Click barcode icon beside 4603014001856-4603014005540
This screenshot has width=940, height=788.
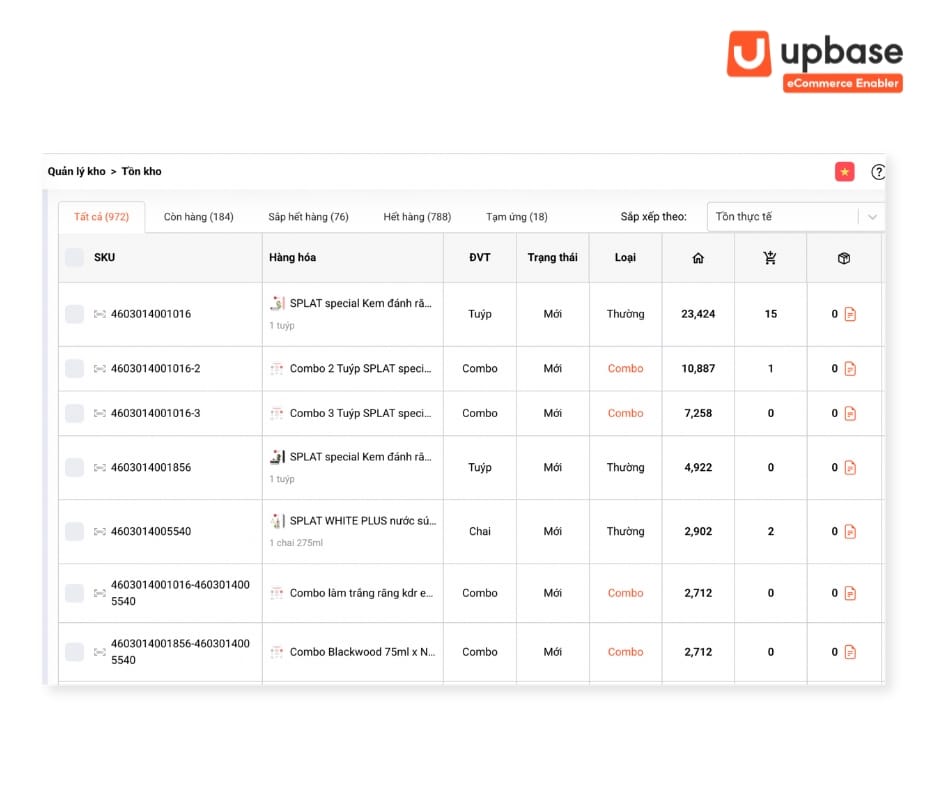(100, 652)
